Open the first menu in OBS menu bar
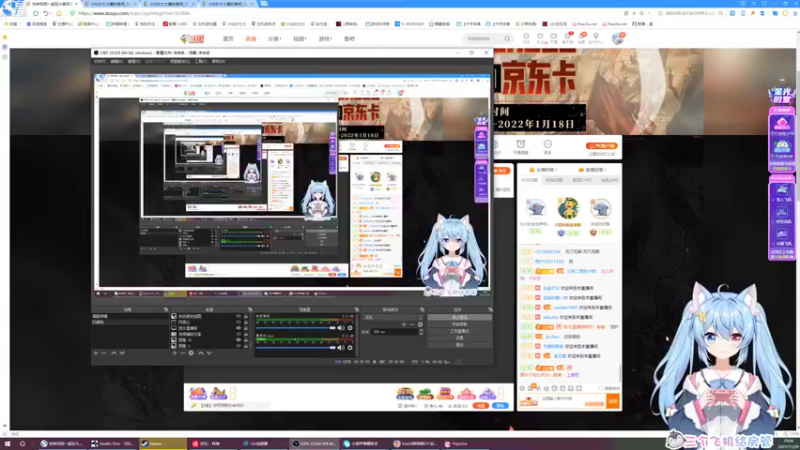 tap(99, 61)
